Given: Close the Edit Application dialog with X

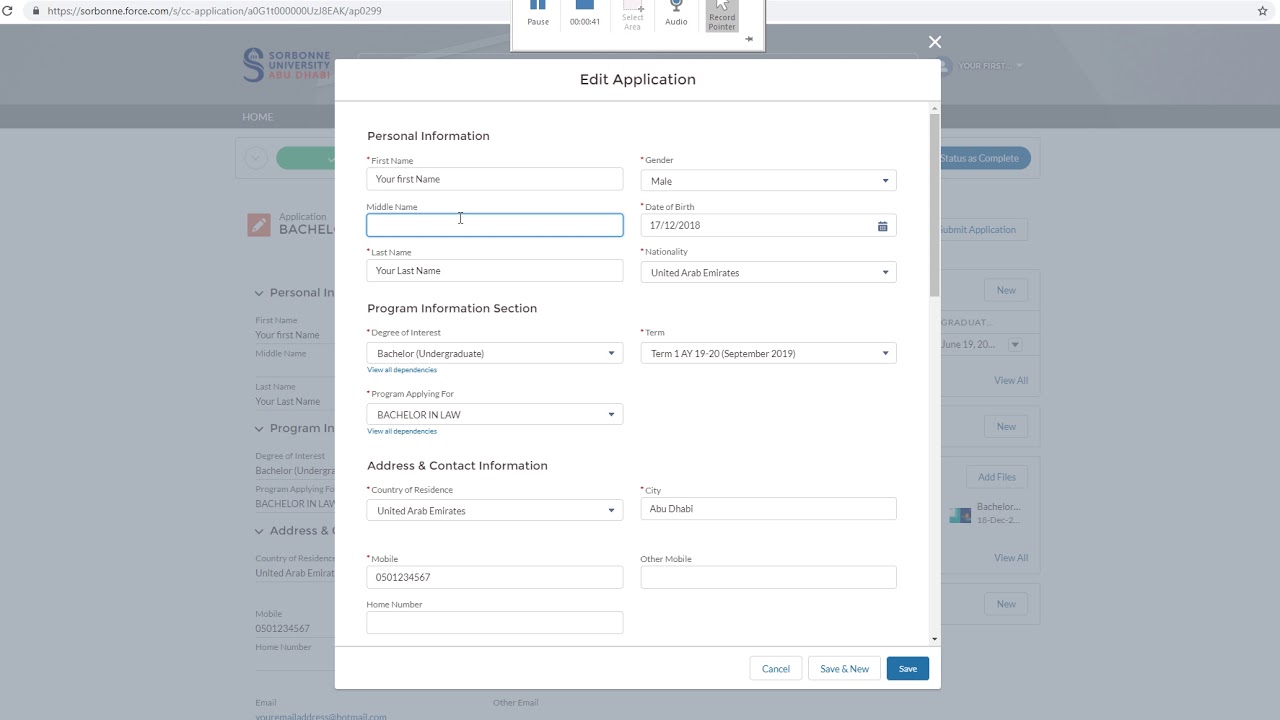Looking at the screenshot, I should click(935, 42).
